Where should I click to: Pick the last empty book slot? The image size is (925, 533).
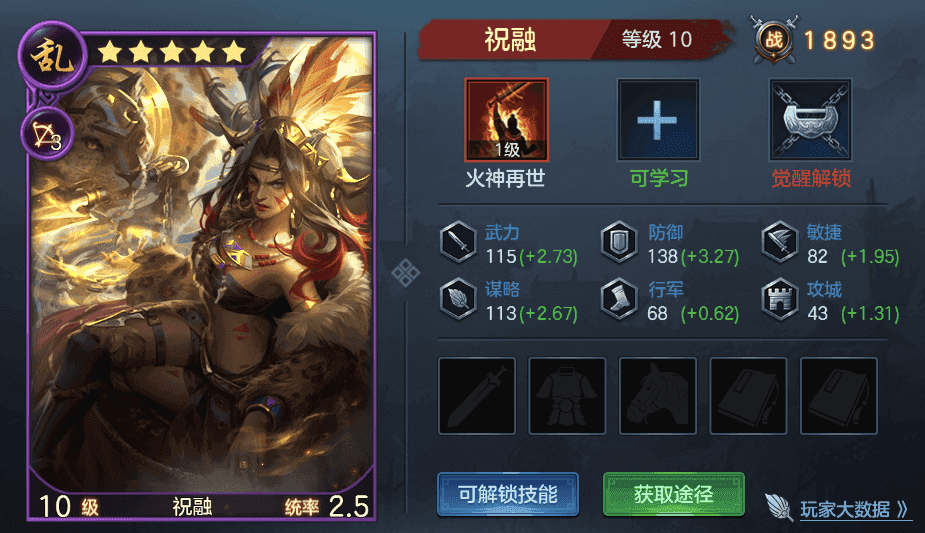pos(839,396)
